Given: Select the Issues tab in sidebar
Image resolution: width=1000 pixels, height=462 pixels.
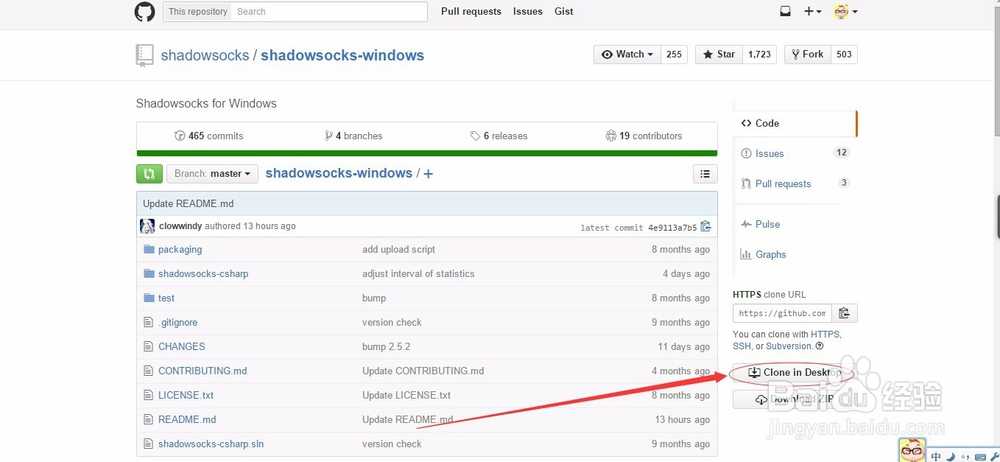Looking at the screenshot, I should (x=795, y=153).
